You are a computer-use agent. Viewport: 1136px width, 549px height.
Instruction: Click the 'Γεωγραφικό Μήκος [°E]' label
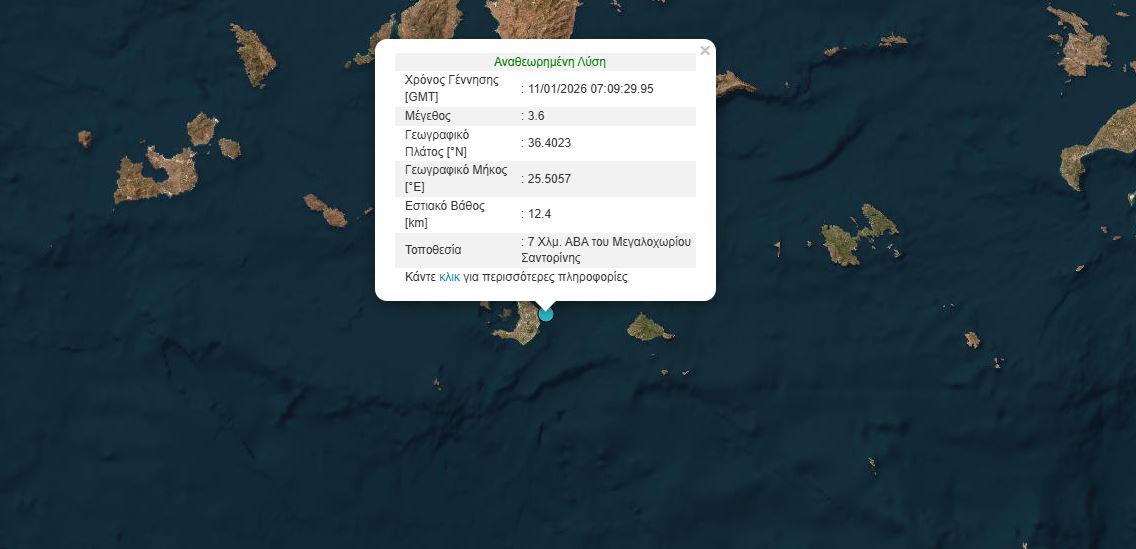coord(456,178)
